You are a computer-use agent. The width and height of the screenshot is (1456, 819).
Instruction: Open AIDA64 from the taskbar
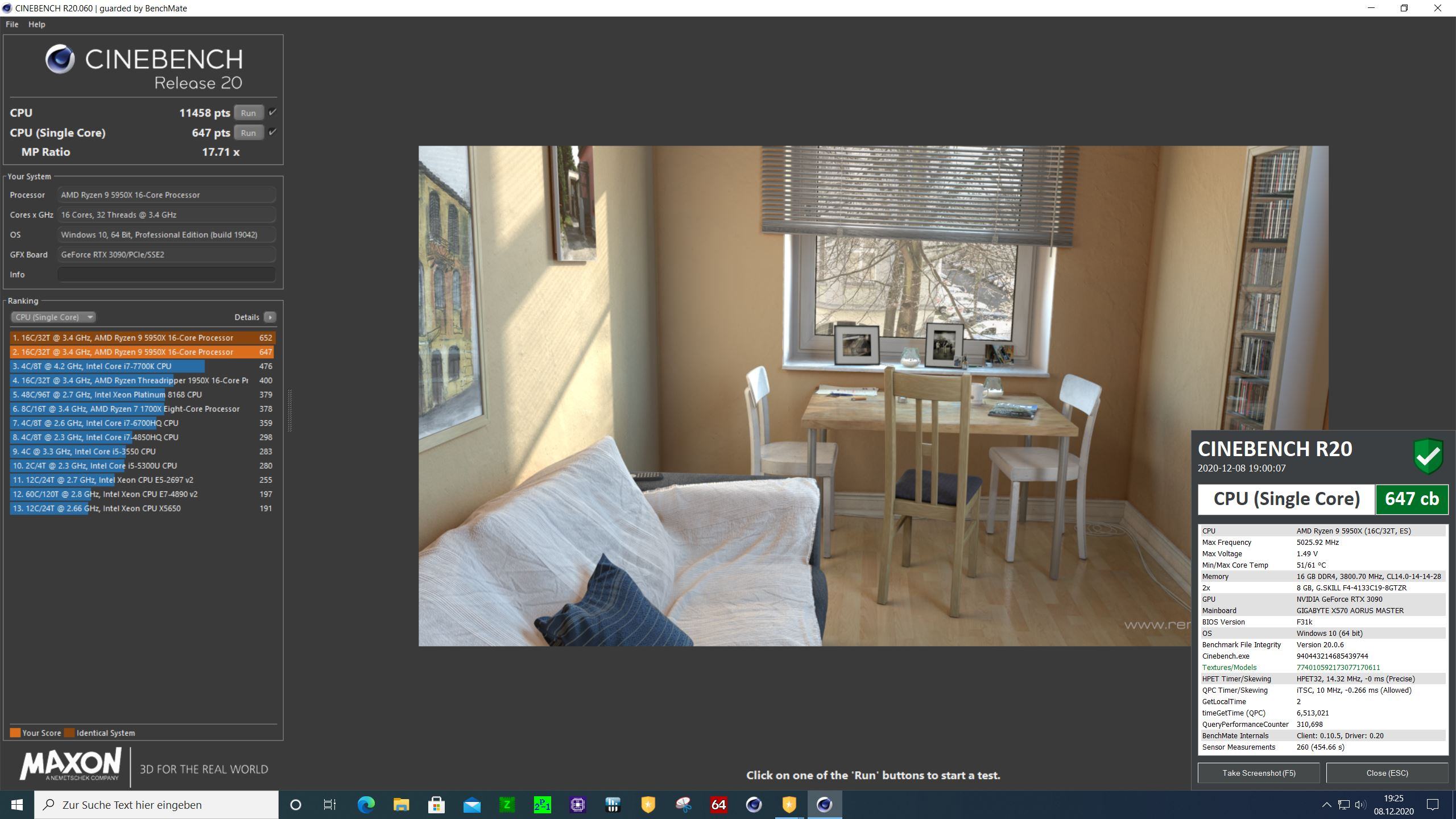pyautogui.click(x=718, y=805)
